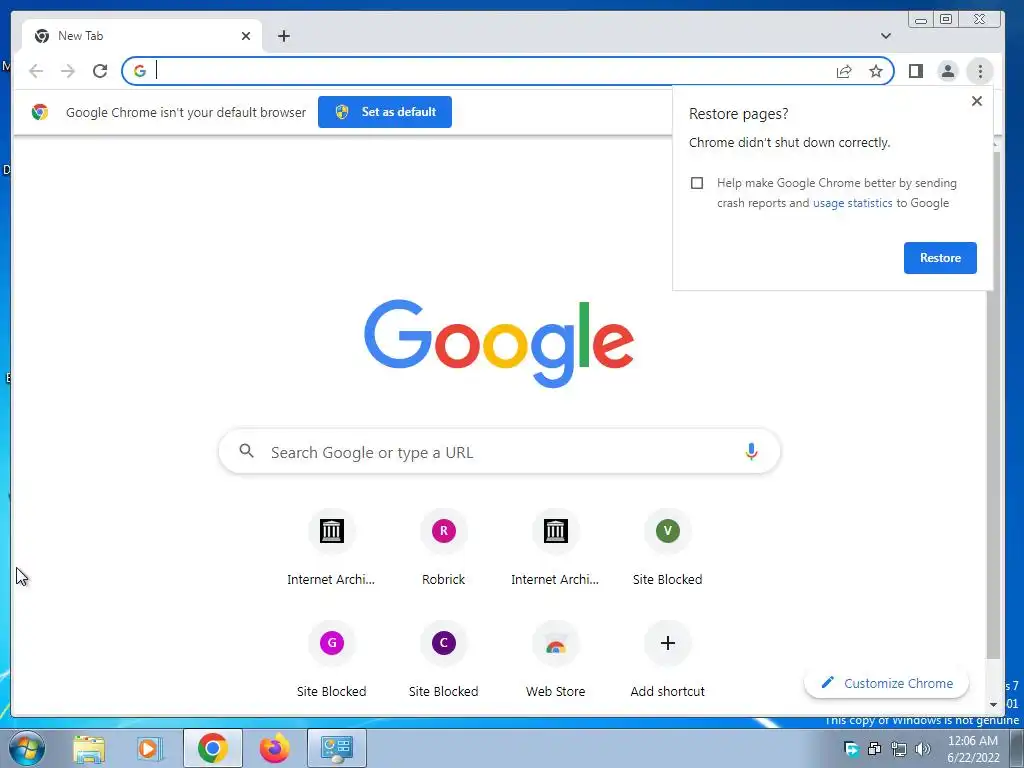Open the Windows Start menu
Image resolution: width=1024 pixels, height=768 pixels.
27,748
